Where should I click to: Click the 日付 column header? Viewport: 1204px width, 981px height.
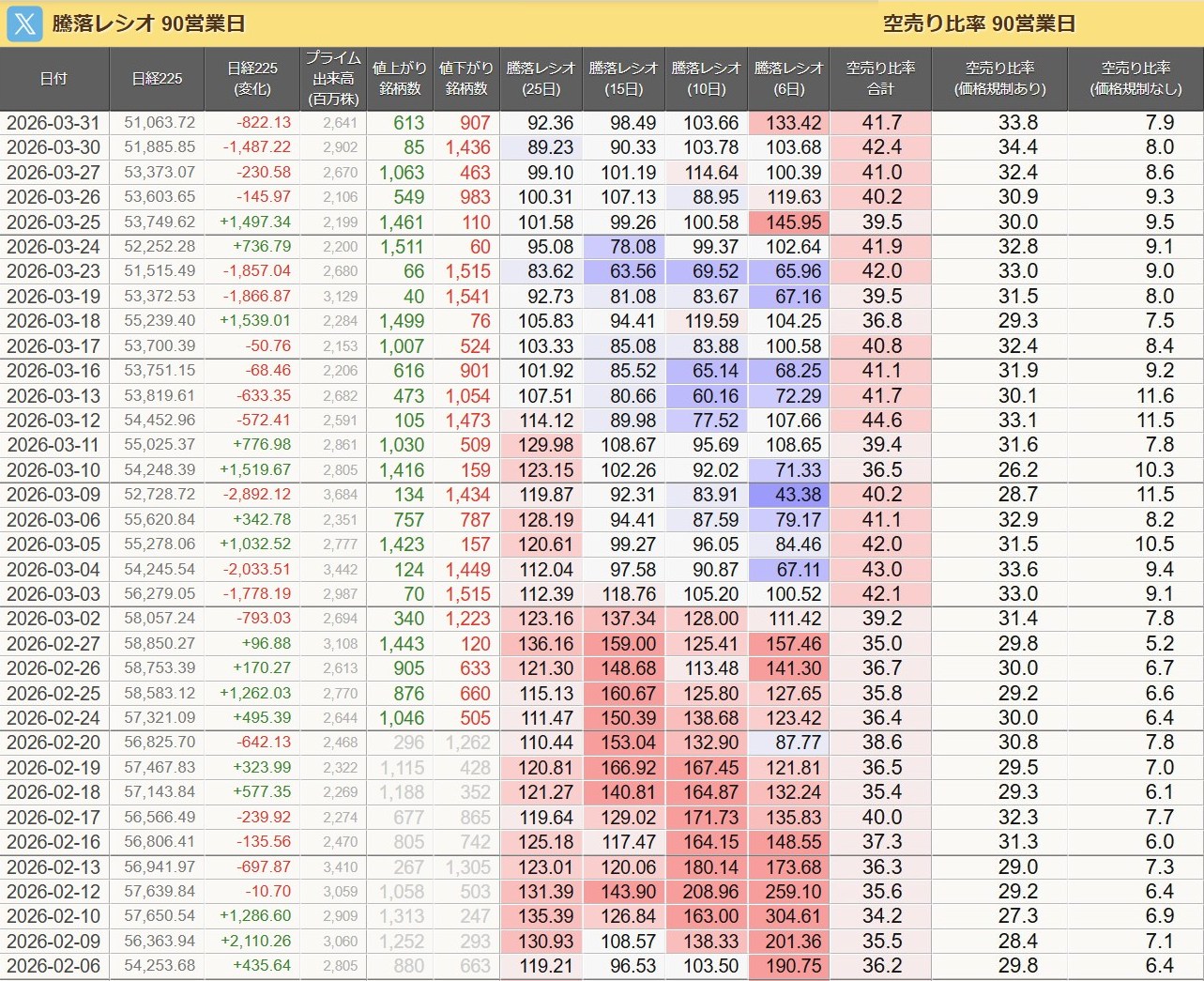click(54, 79)
